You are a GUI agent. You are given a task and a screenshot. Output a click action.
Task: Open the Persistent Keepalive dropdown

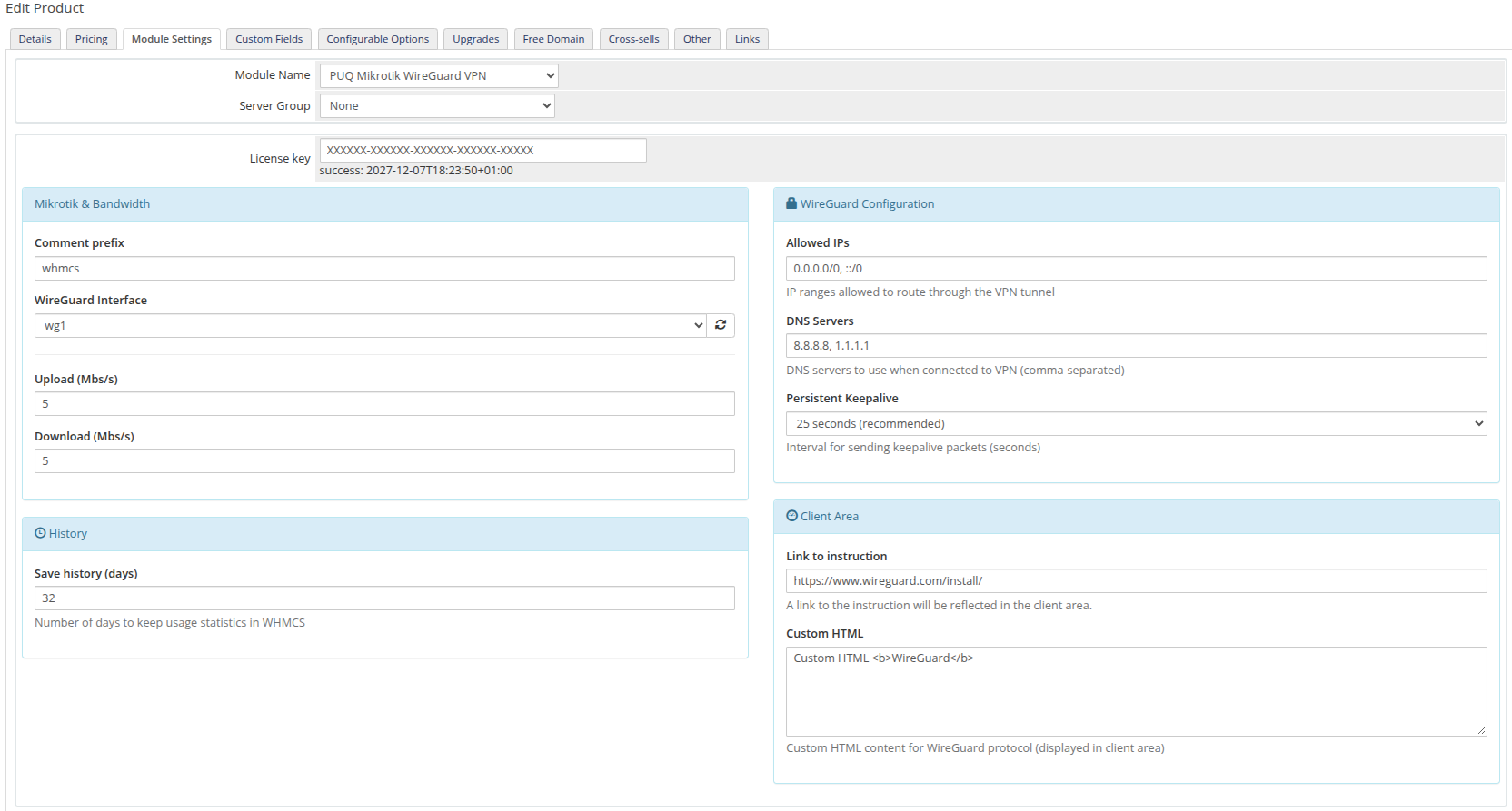(1136, 423)
